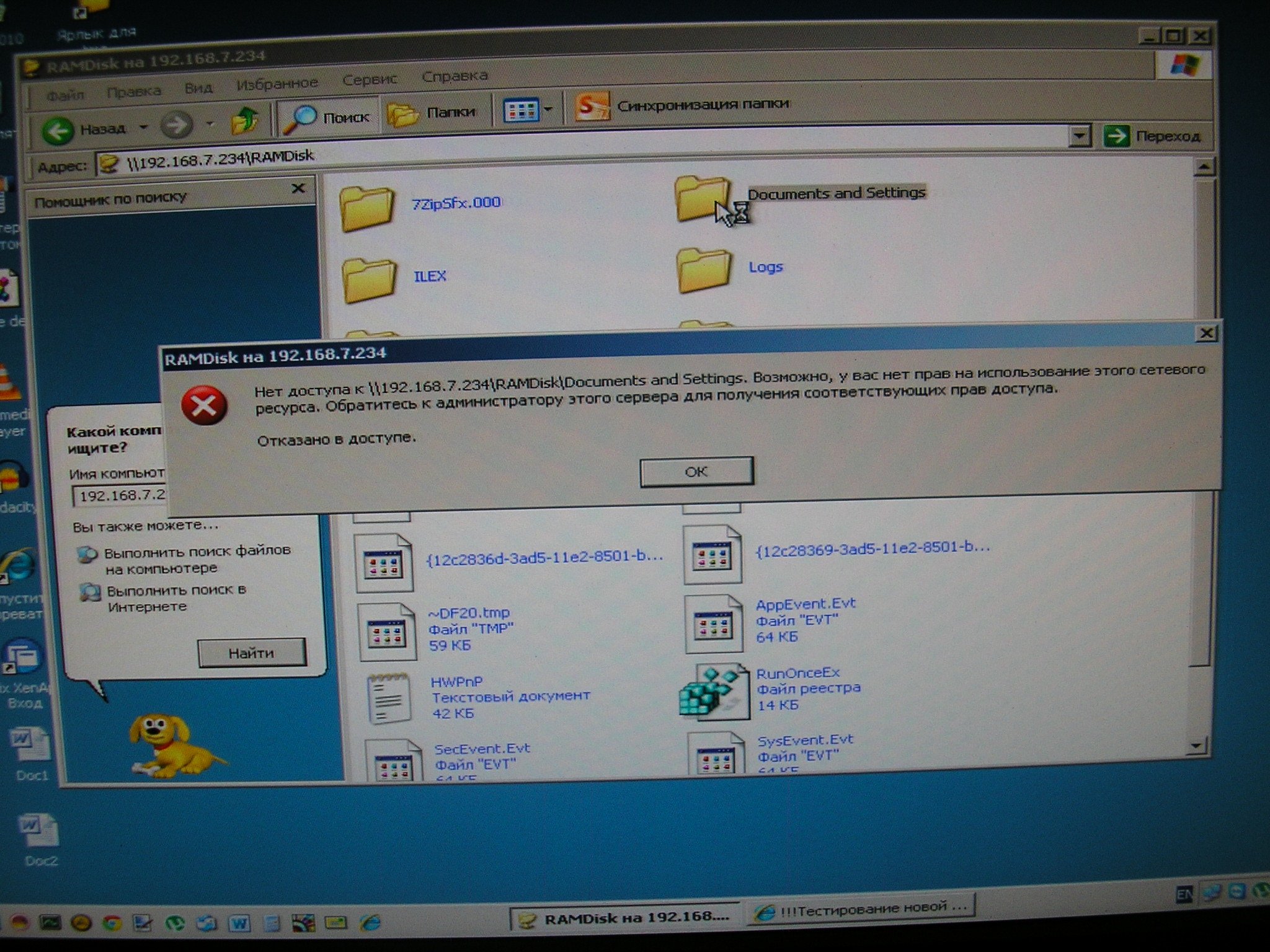Viewport: 1270px width, 952px height.
Task: Open the Сервис menu
Action: tap(370, 80)
